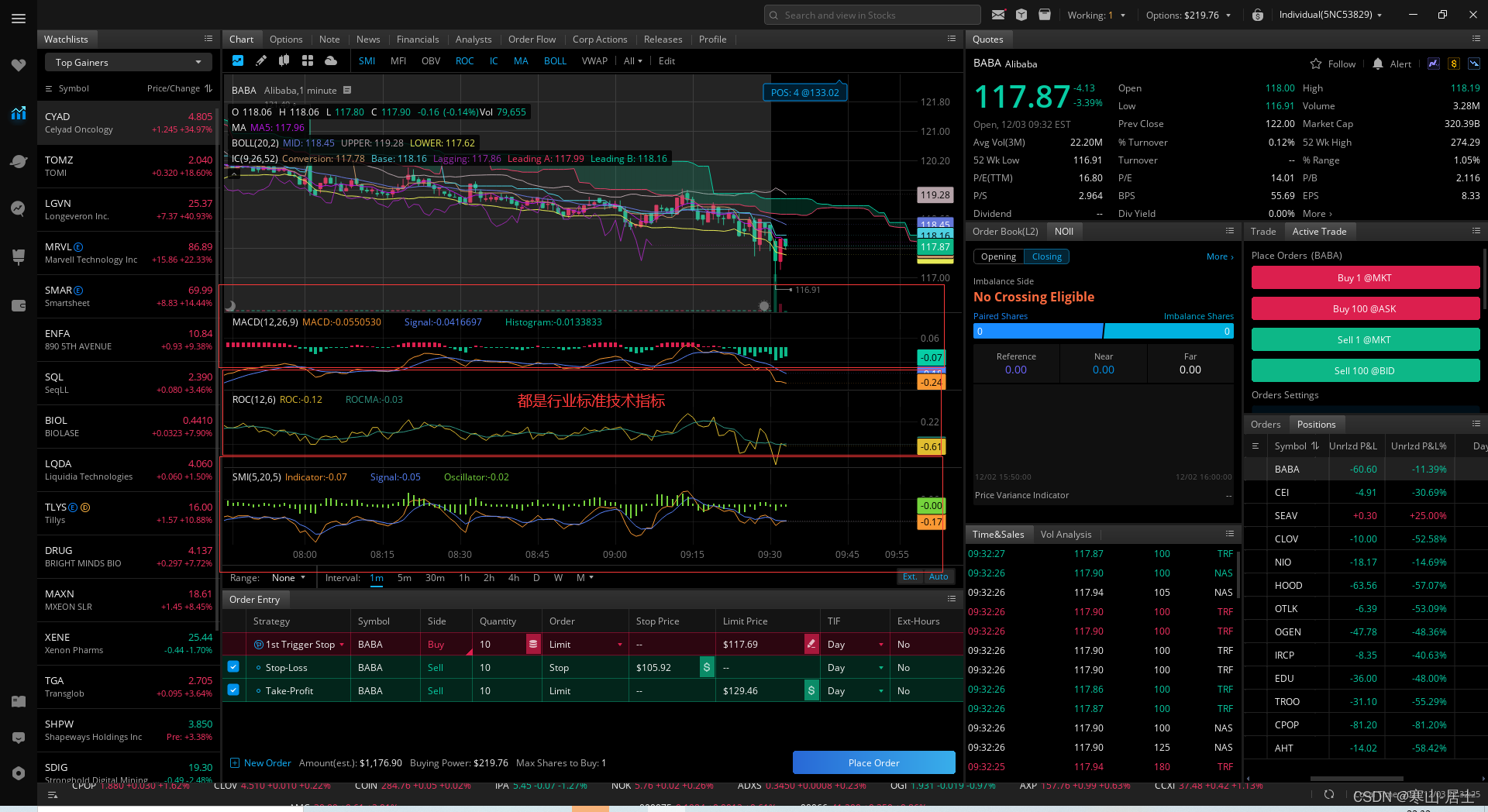Click the limit price edit icon for $117.69

click(x=811, y=644)
